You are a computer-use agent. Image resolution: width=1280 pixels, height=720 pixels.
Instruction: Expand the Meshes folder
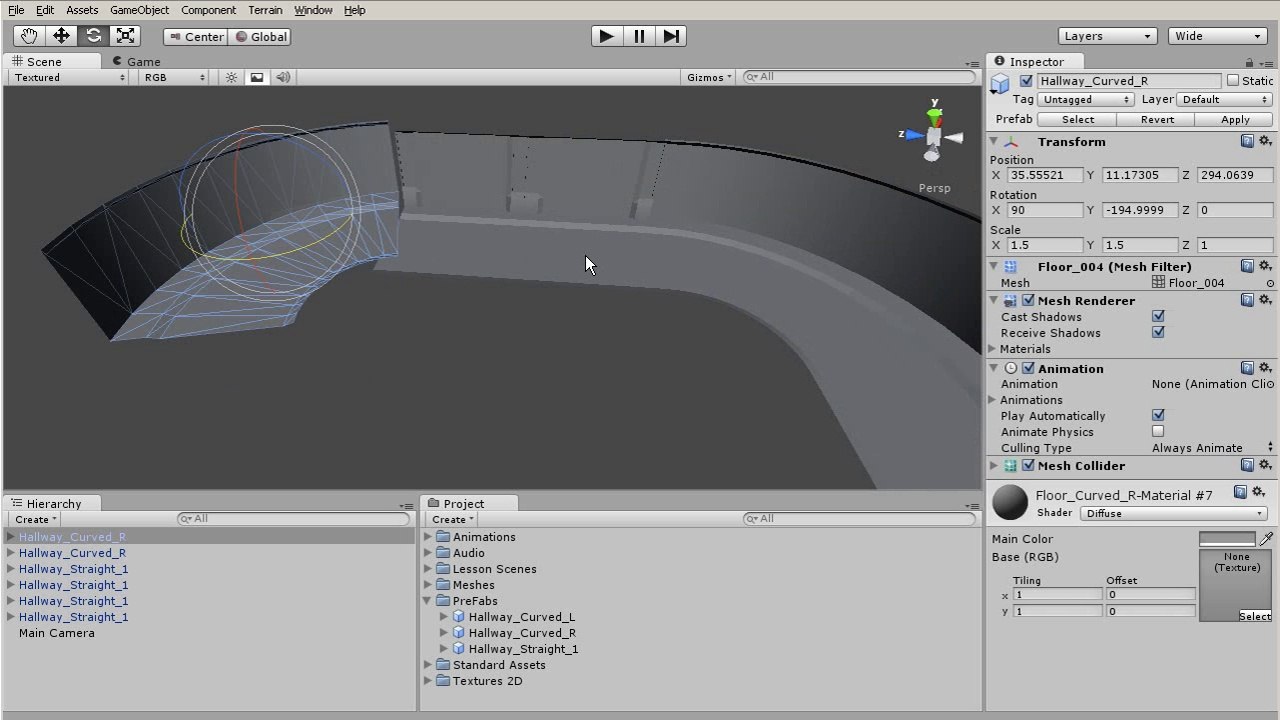click(x=429, y=585)
